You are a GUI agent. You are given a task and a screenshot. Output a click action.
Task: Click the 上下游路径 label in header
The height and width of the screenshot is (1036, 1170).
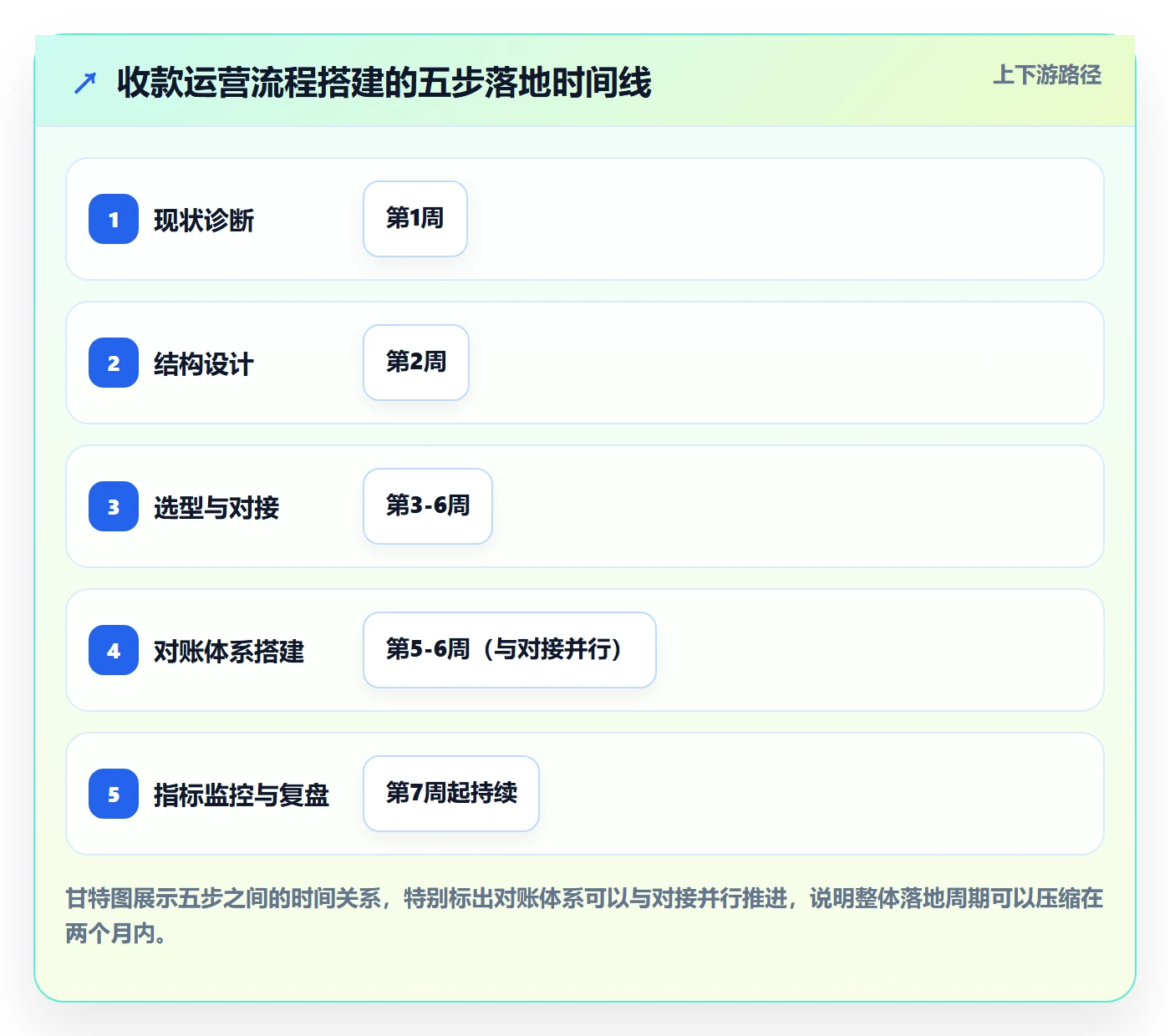point(1047,75)
